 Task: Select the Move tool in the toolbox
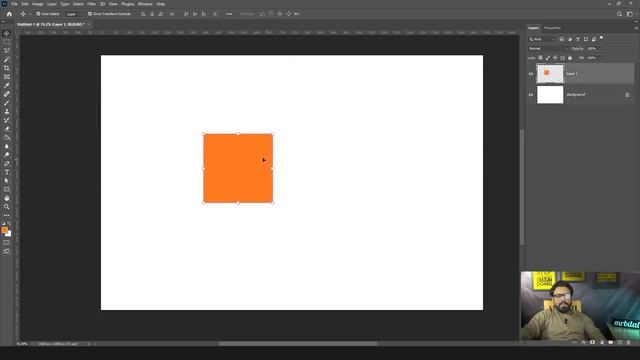point(7,33)
